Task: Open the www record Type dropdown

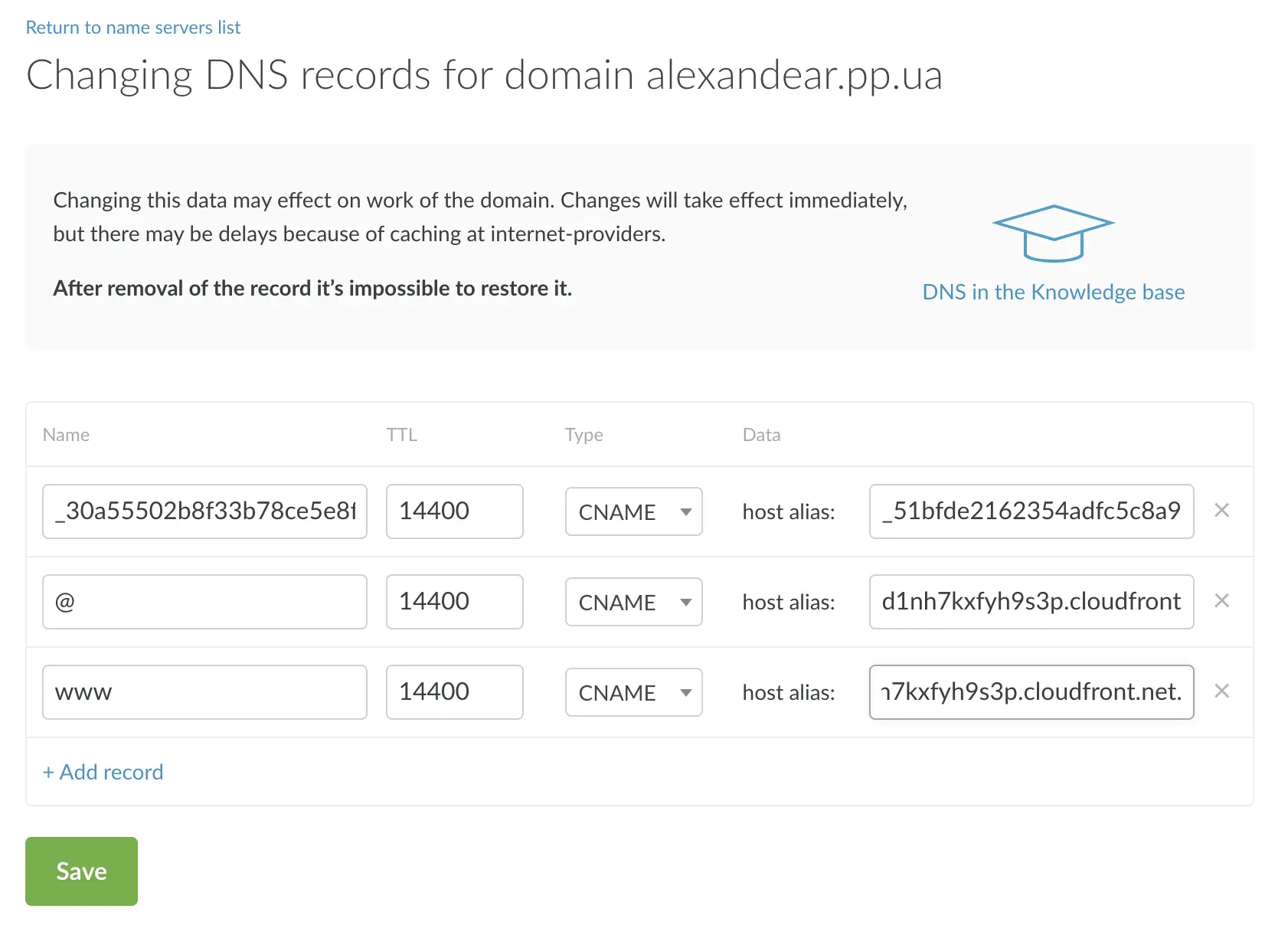Action: (x=633, y=692)
